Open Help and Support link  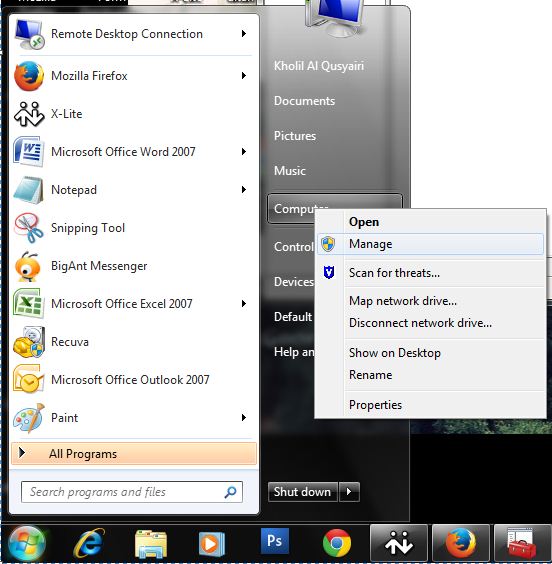click(294, 352)
